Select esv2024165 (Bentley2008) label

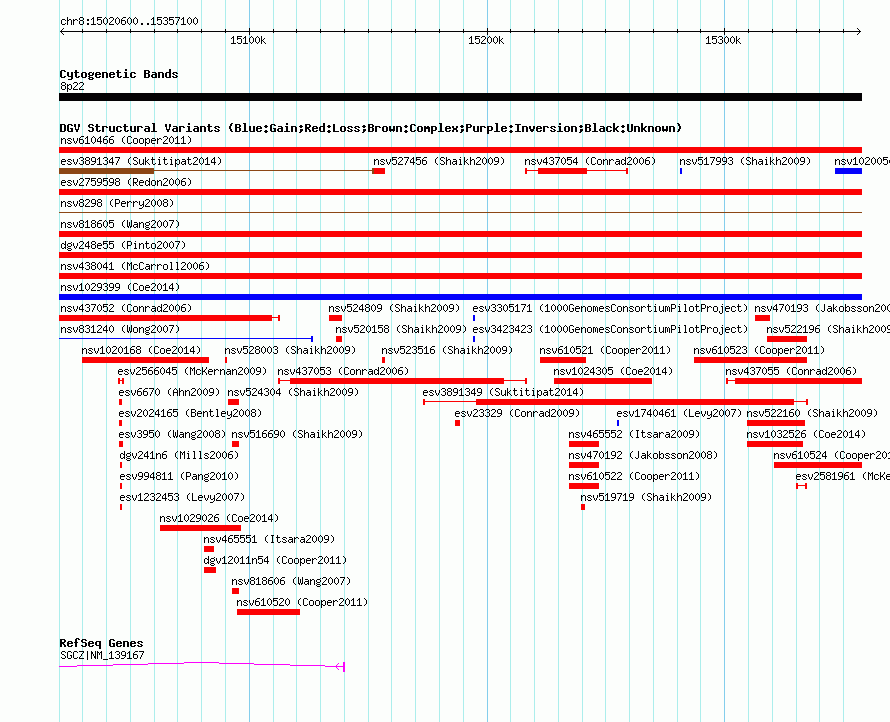click(x=190, y=413)
